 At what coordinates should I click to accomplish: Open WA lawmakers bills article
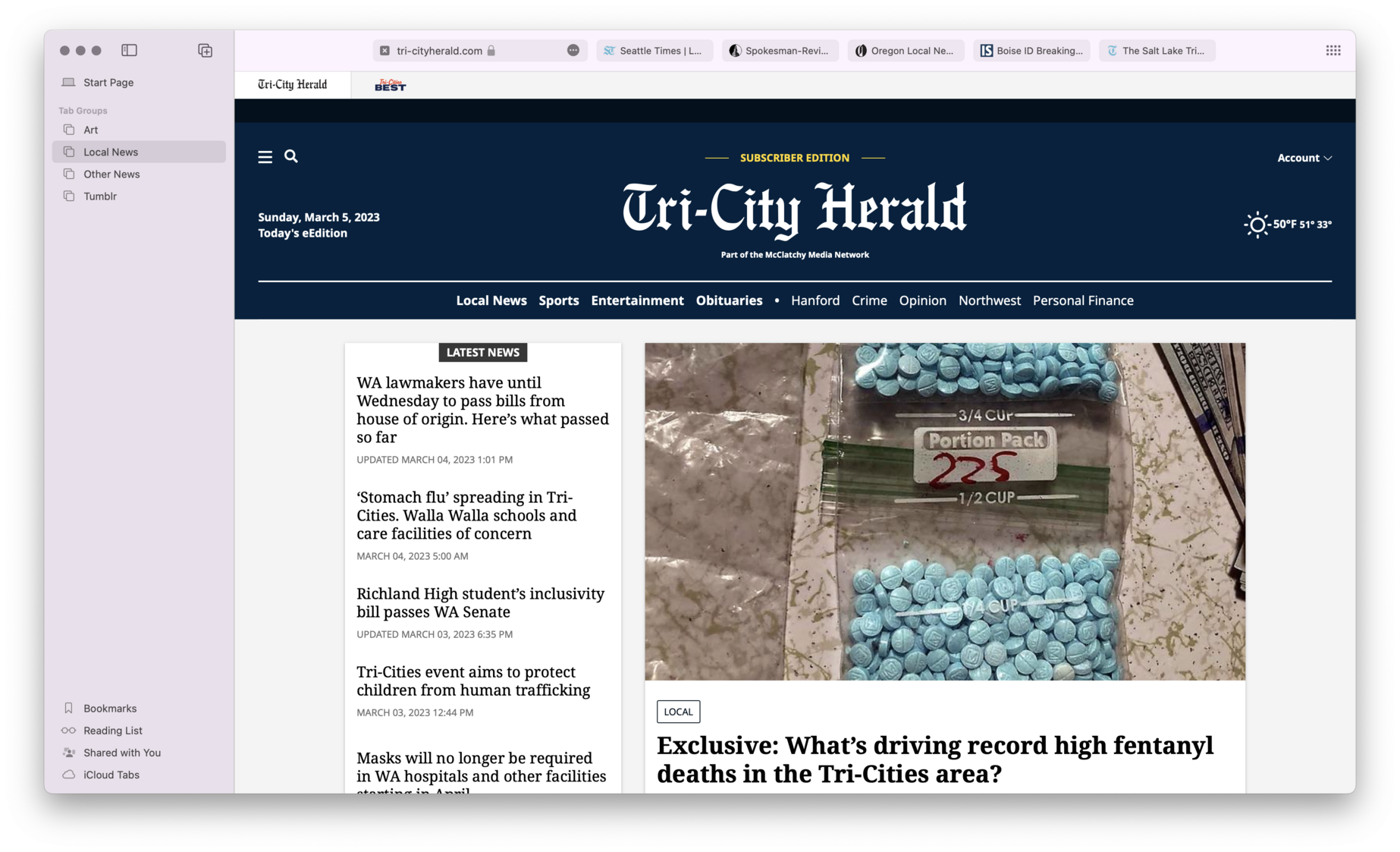coord(482,410)
